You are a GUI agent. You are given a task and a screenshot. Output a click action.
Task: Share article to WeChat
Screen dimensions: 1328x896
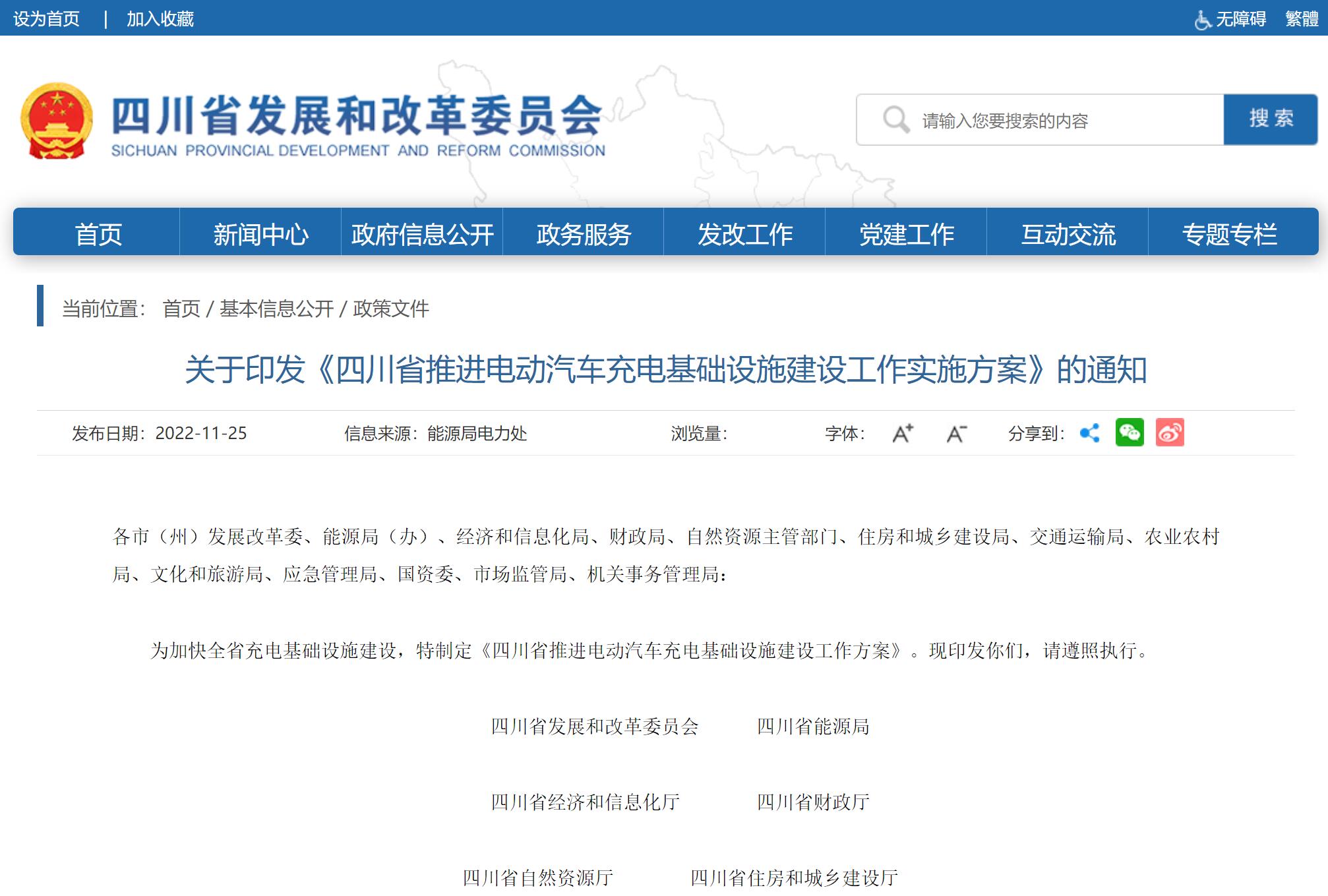1130,433
